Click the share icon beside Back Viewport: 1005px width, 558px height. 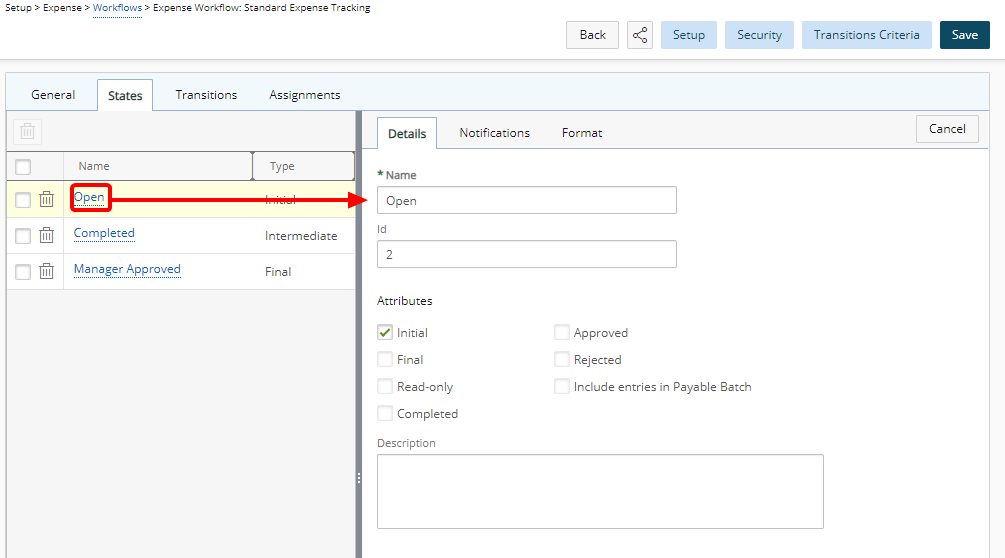[640, 35]
